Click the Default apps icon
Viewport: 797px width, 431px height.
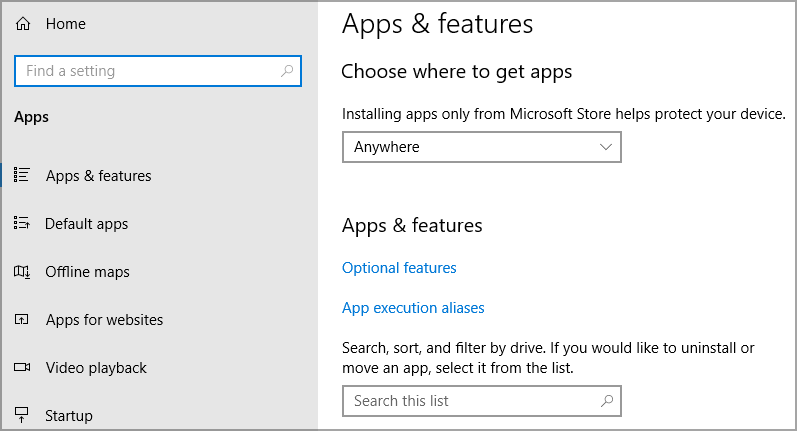pyautogui.click(x=22, y=223)
